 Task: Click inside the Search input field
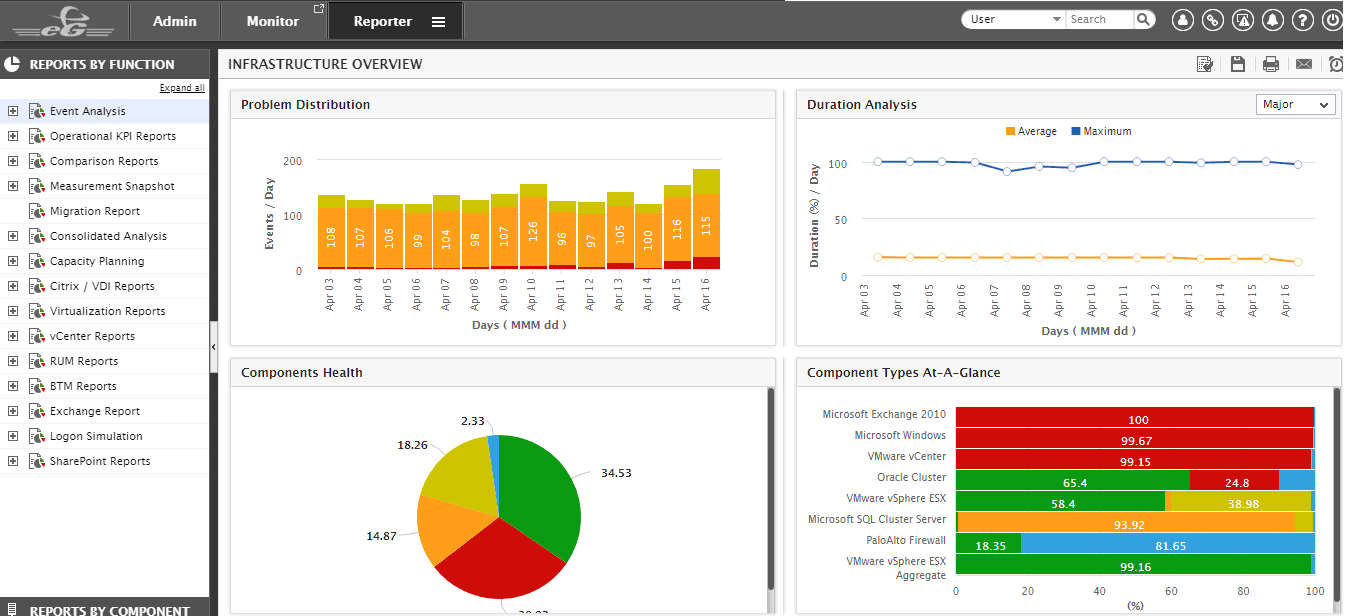point(1100,19)
